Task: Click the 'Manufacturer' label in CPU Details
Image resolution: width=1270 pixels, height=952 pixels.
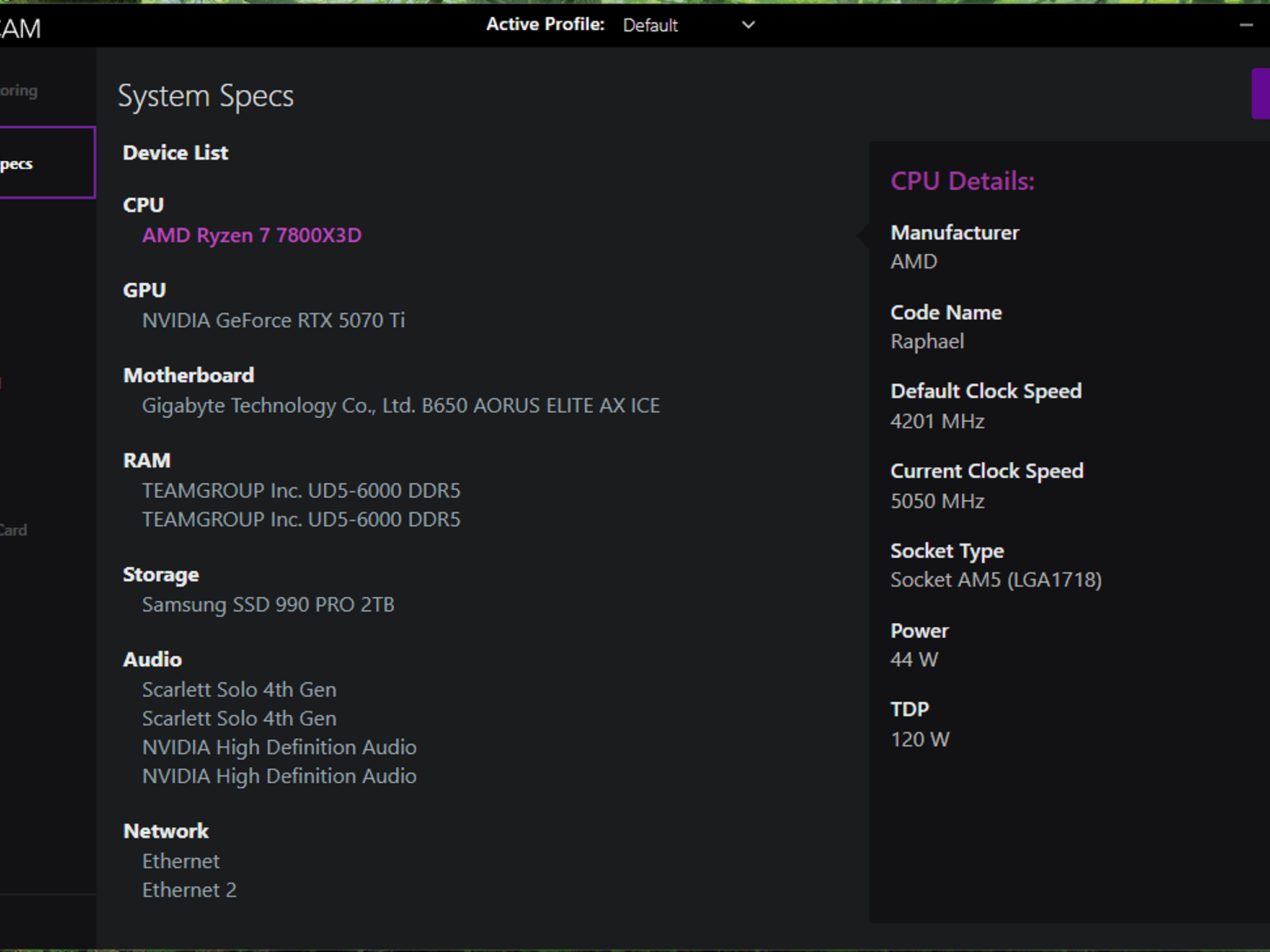Action: coord(955,232)
